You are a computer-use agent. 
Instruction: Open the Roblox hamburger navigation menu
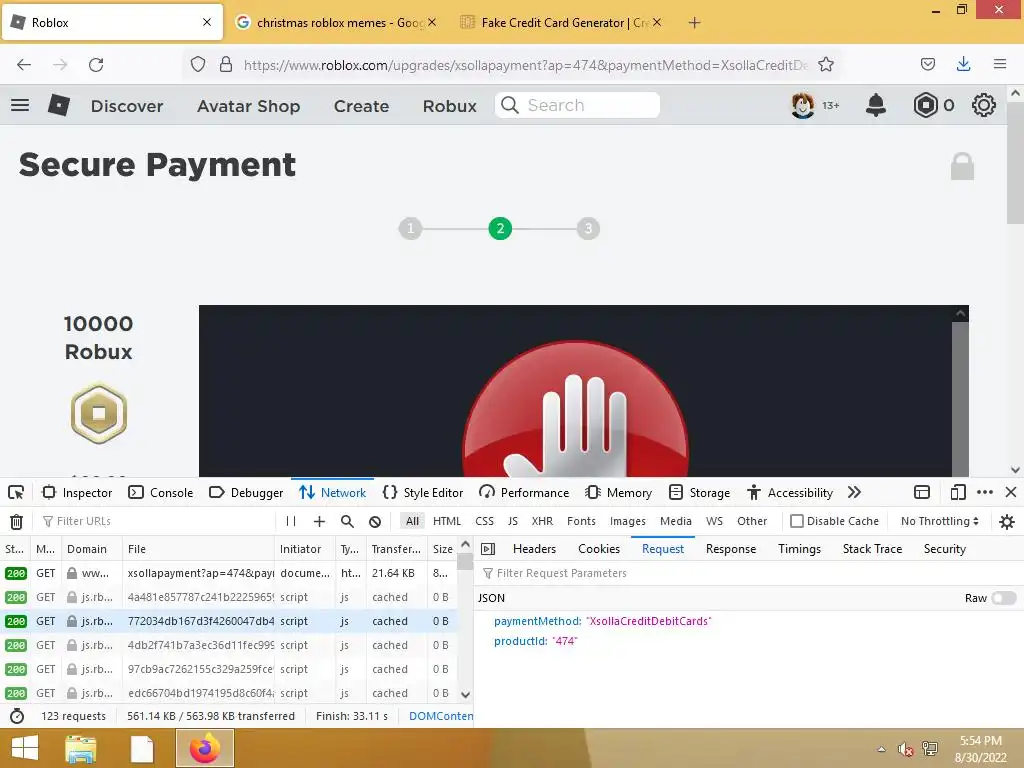coord(20,105)
